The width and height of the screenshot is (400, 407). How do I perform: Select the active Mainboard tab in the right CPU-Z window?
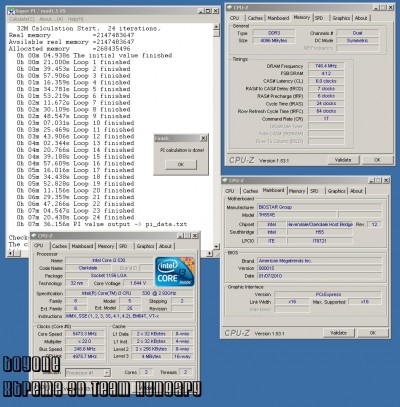tap(273, 190)
